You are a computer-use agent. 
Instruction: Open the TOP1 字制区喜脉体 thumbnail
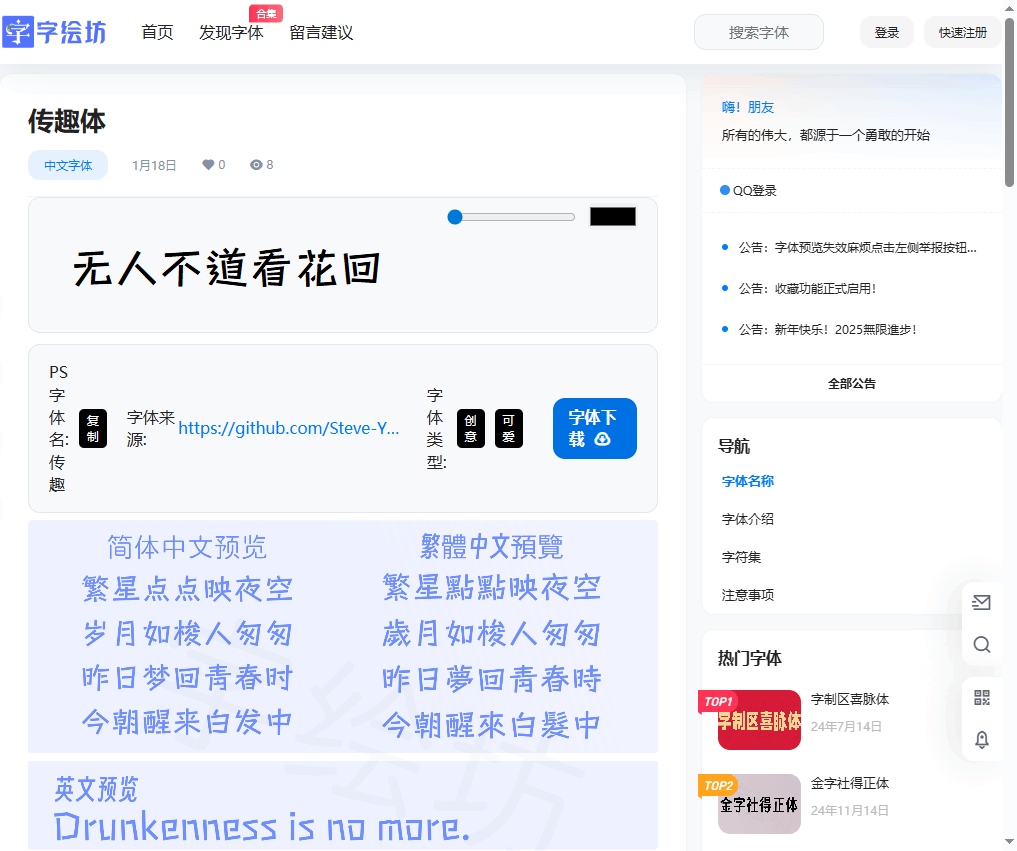pos(759,720)
